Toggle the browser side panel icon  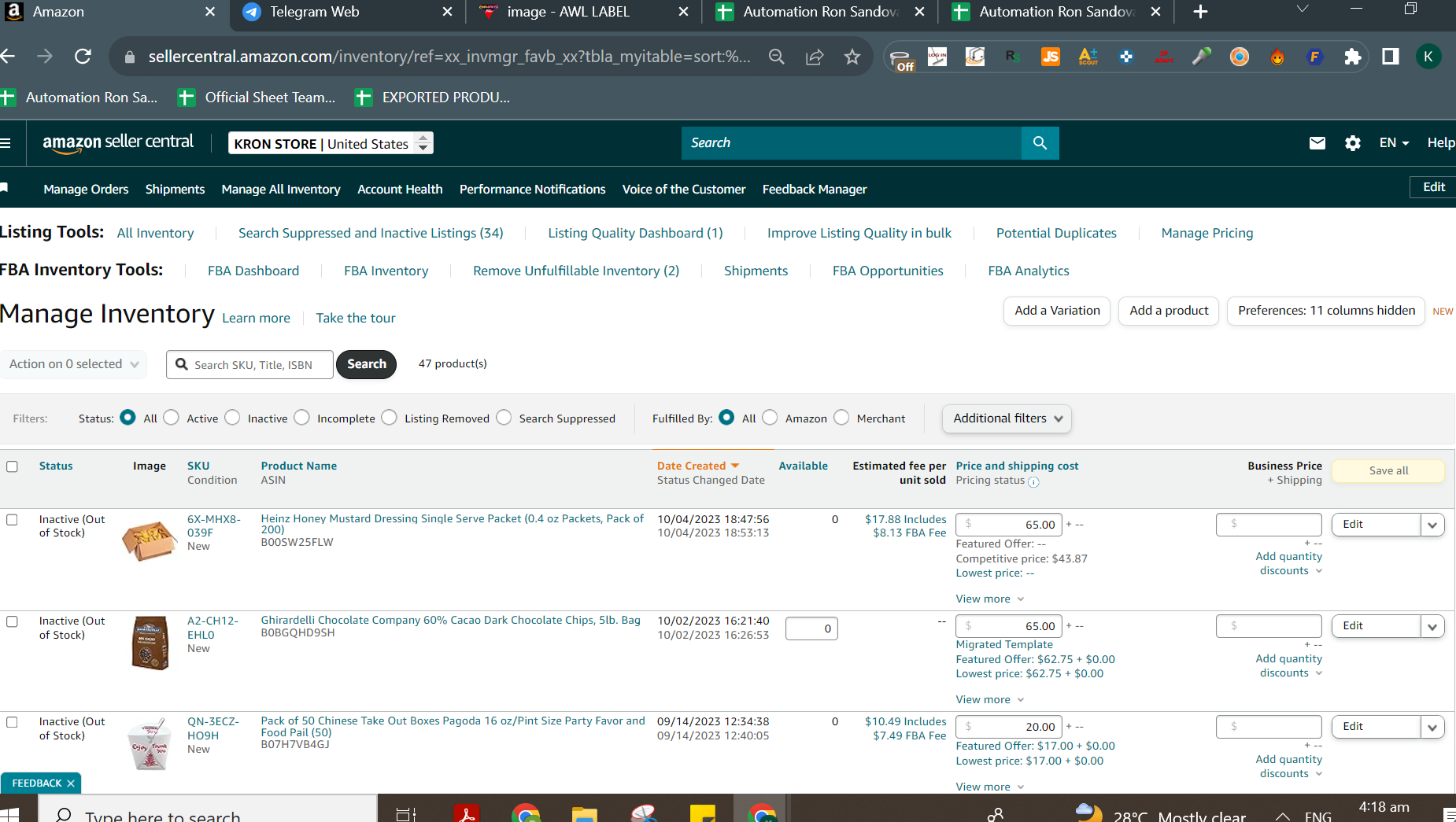(x=1391, y=57)
